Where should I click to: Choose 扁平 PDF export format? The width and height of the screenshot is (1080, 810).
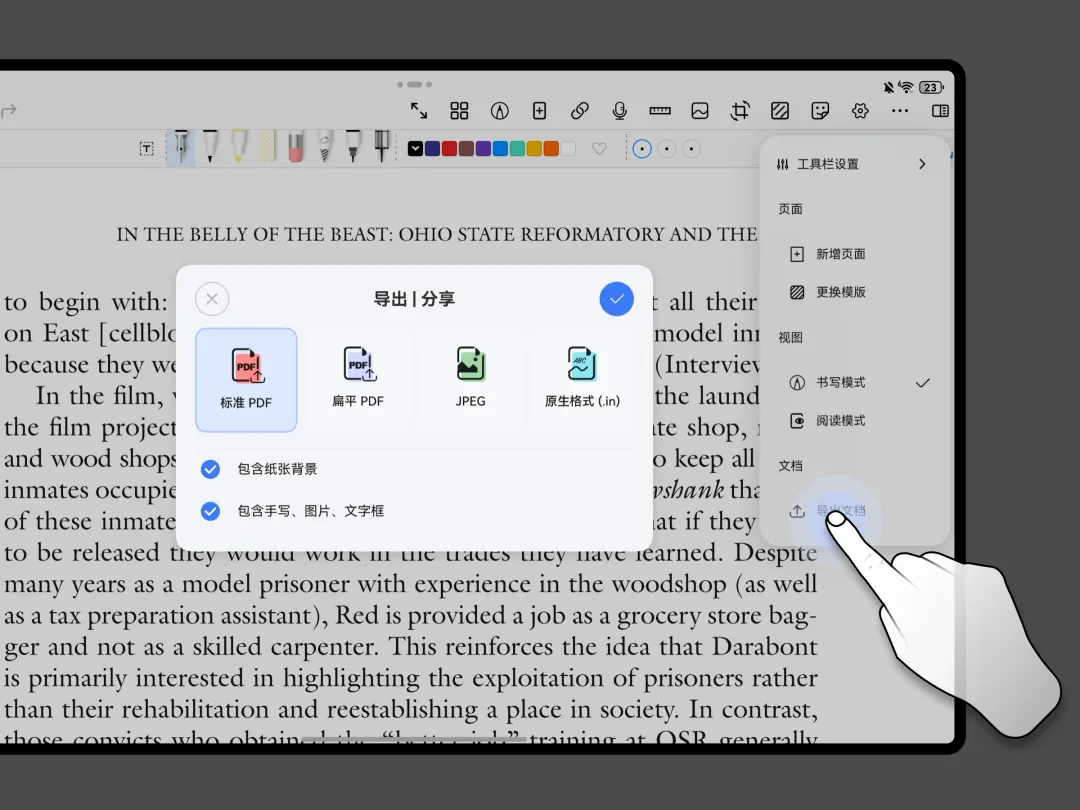358,380
